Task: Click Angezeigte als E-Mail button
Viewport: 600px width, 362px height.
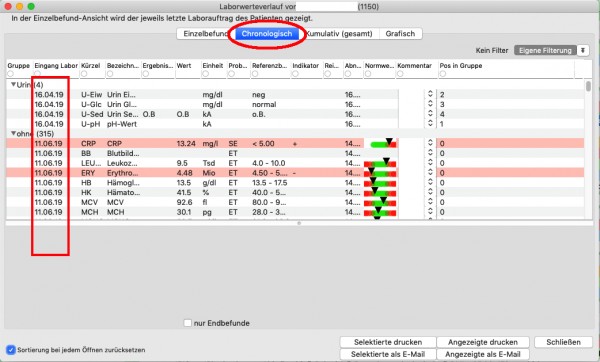Action: tap(483, 354)
